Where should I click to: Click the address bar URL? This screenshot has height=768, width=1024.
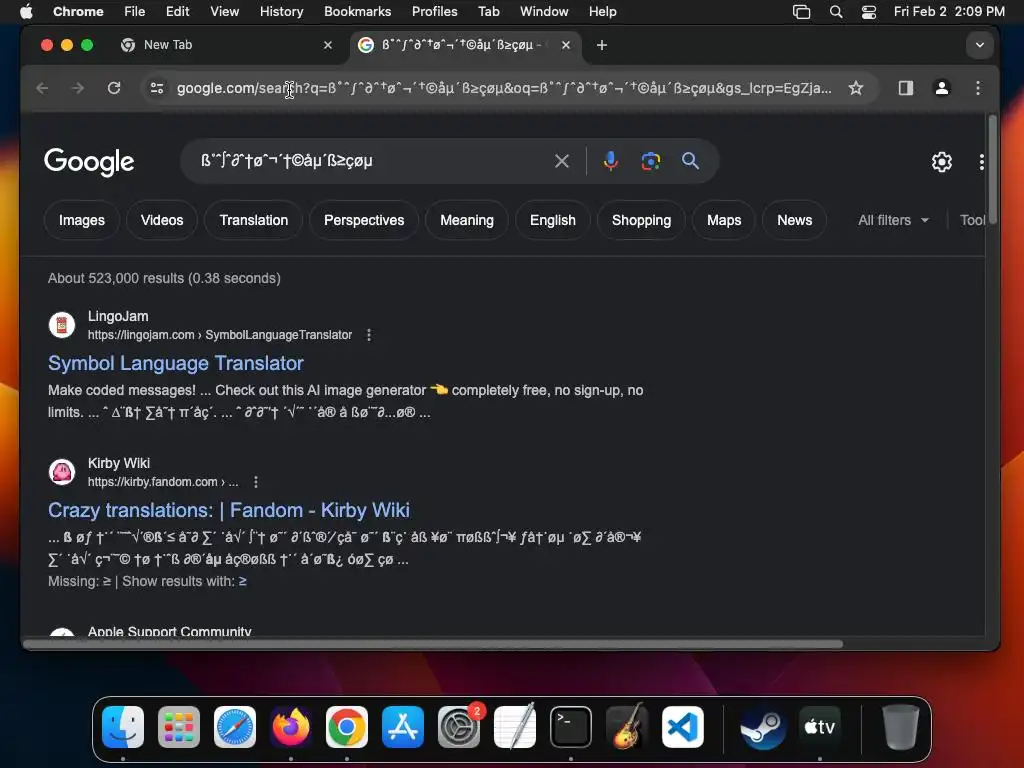click(x=504, y=88)
